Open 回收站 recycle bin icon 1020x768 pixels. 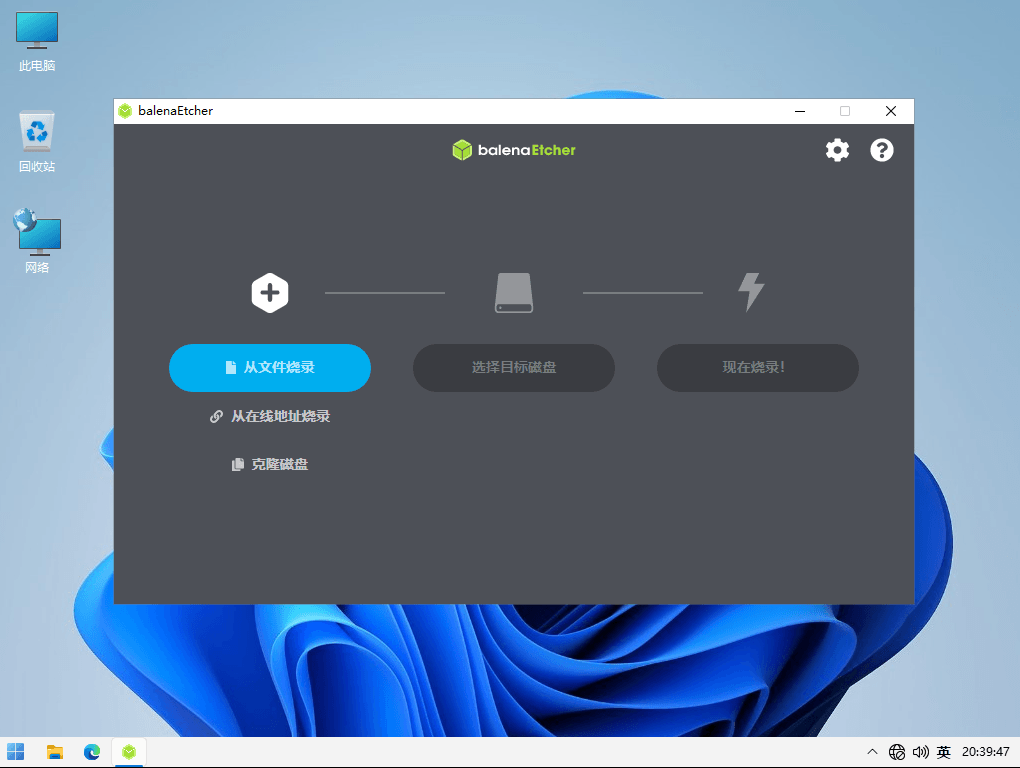coord(37,142)
